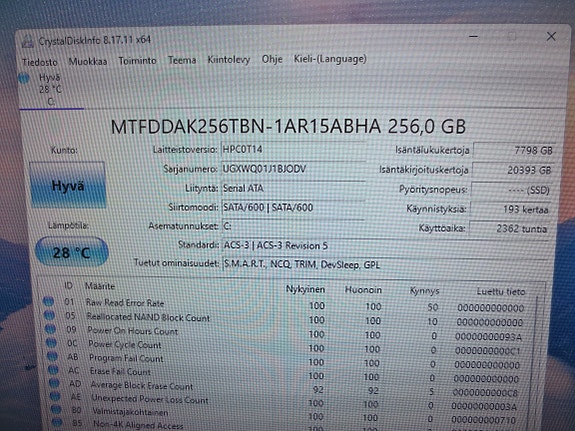Click the Hyvä health status button
Screen dimensions: 575x431
point(68,185)
